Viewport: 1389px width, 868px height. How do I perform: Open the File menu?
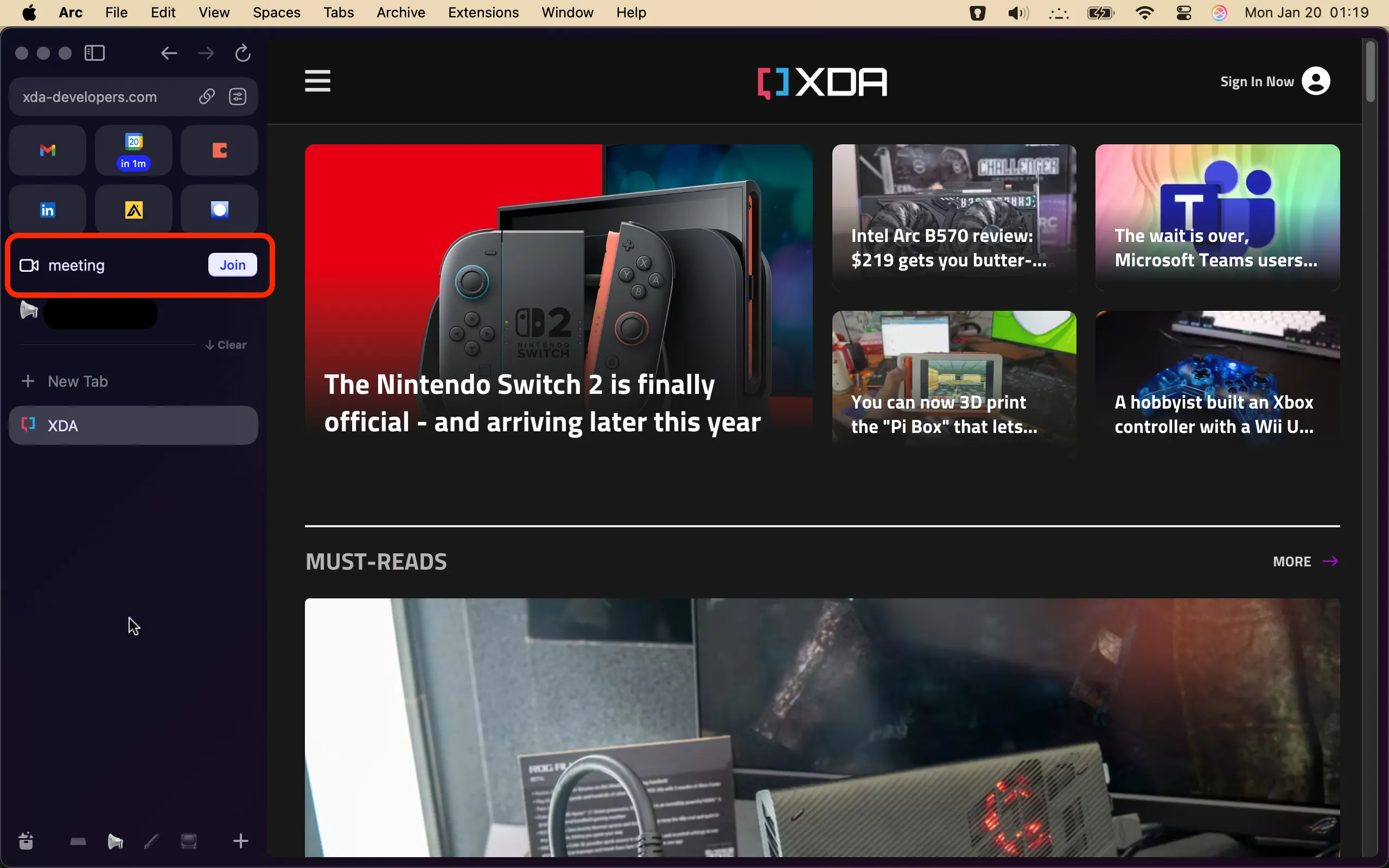click(x=116, y=12)
